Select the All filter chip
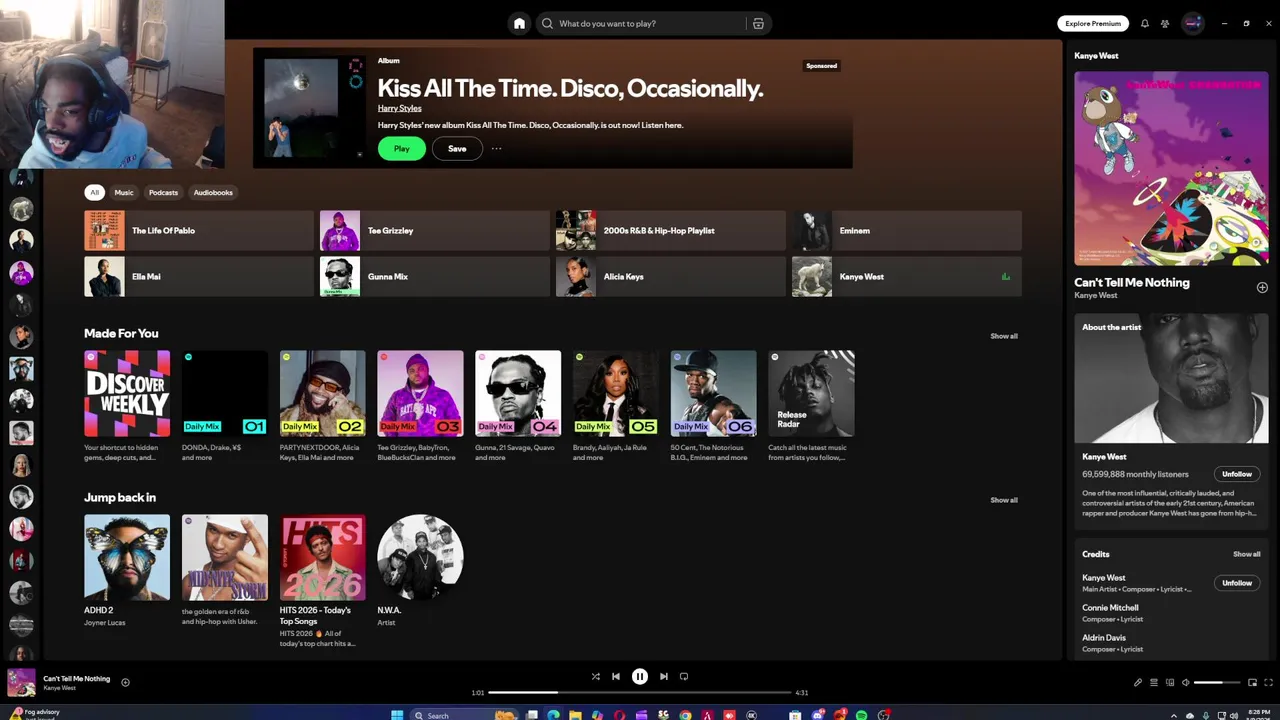The height and width of the screenshot is (720, 1280). 94,192
